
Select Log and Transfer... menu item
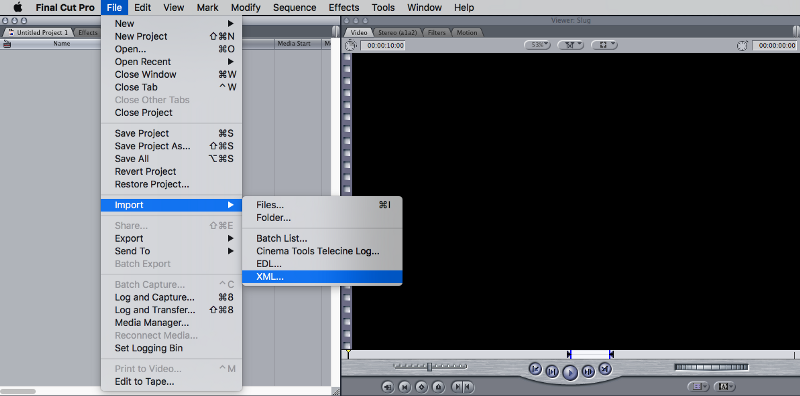(x=171, y=310)
